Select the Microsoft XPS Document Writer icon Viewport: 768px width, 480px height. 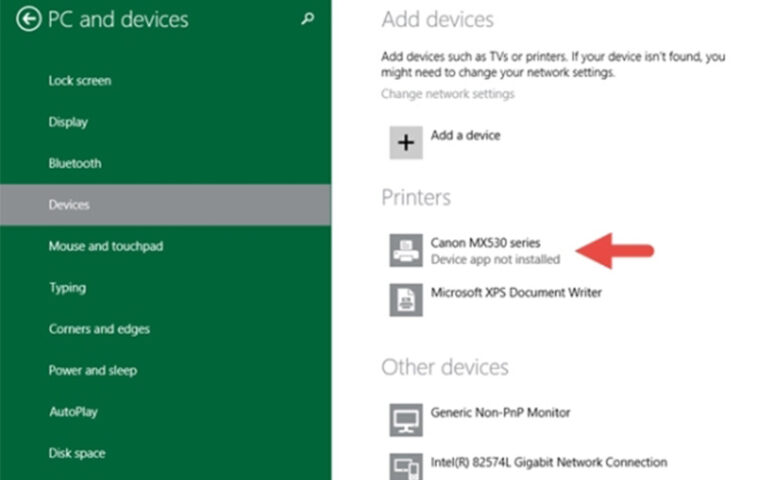point(406,300)
